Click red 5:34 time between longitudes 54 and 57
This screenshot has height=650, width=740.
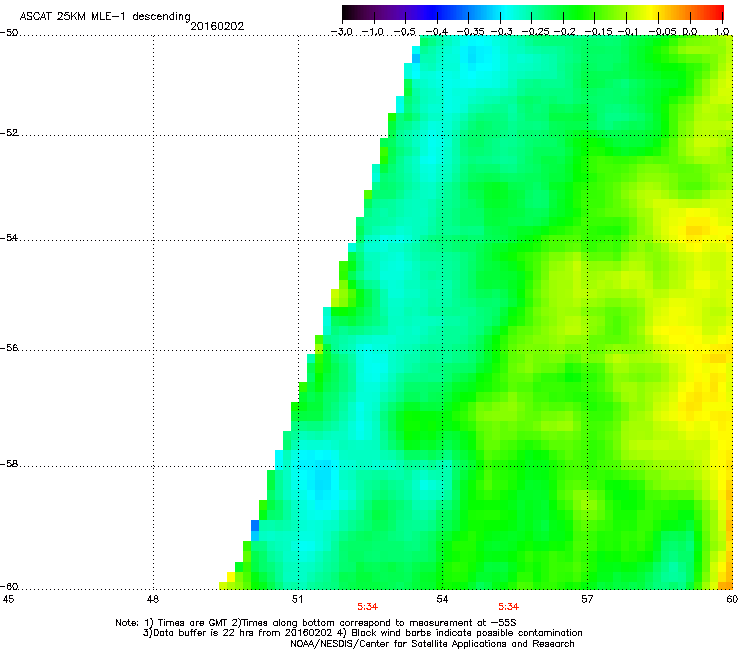click(508, 607)
